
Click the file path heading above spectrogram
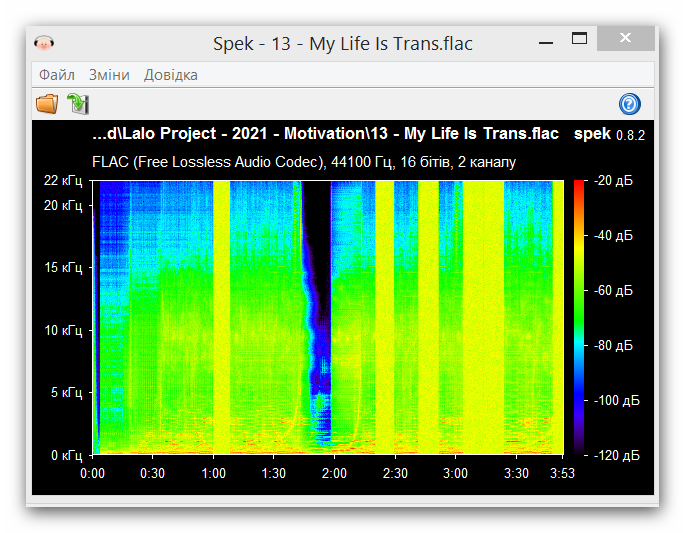324,134
